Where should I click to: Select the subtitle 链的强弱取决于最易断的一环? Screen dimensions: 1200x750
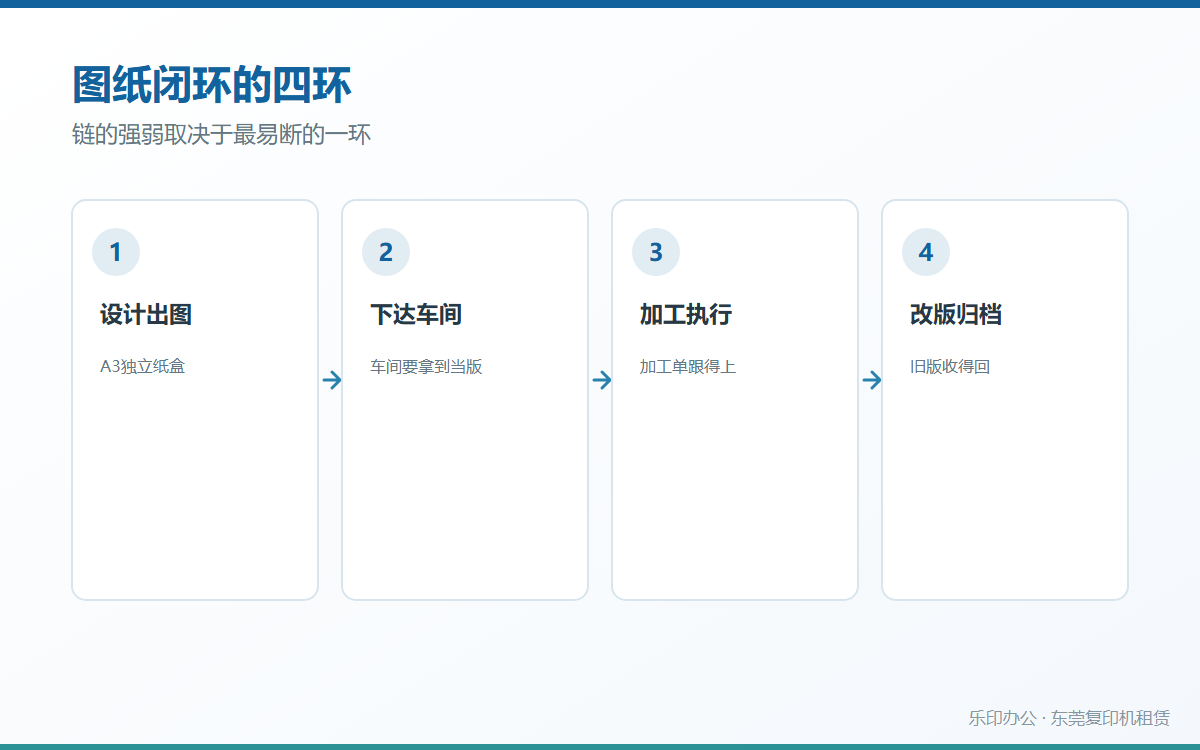(x=222, y=135)
